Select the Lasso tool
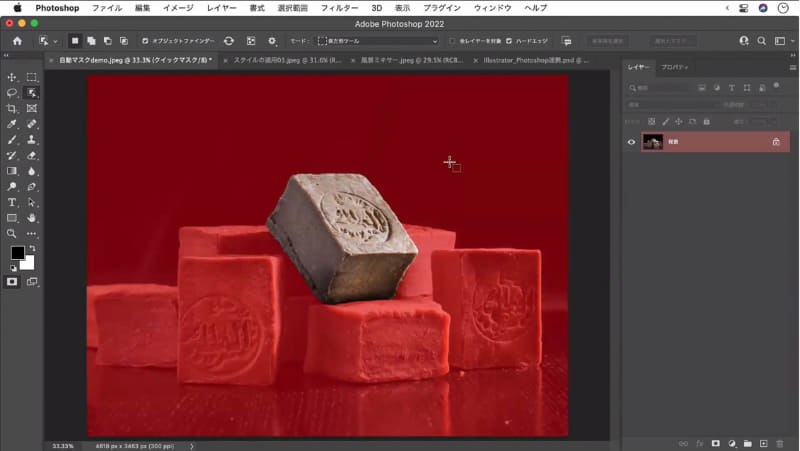Viewport: 800px width, 451px height. click(11, 93)
